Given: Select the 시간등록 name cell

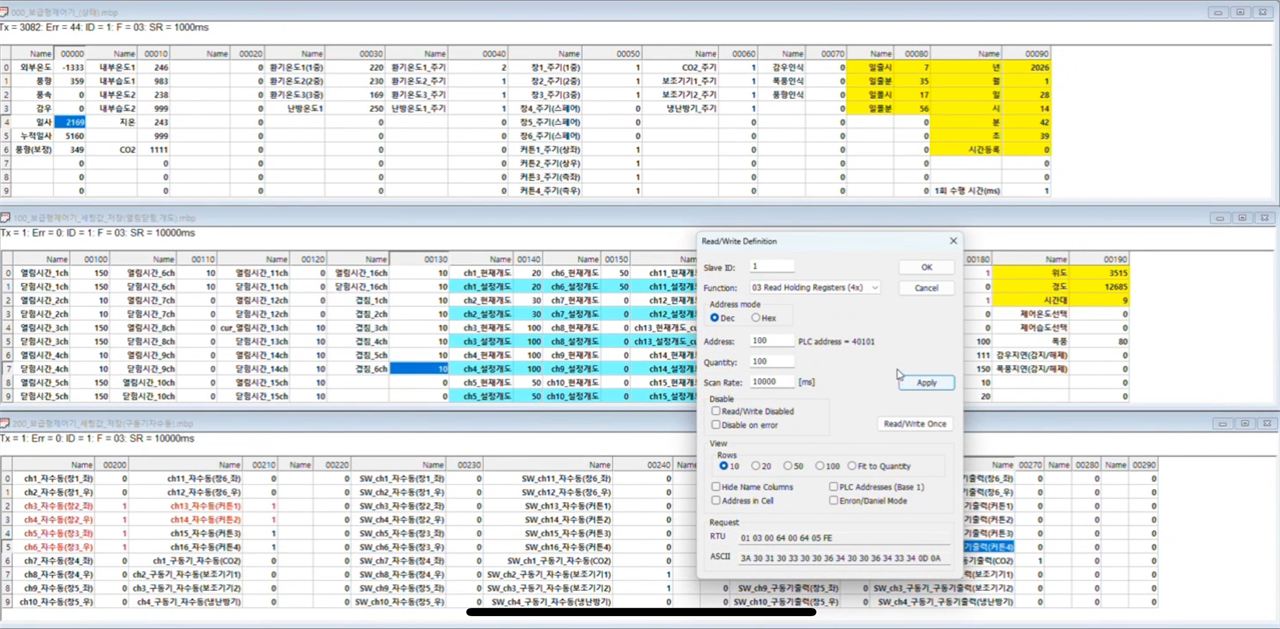Looking at the screenshot, I should point(966,149).
